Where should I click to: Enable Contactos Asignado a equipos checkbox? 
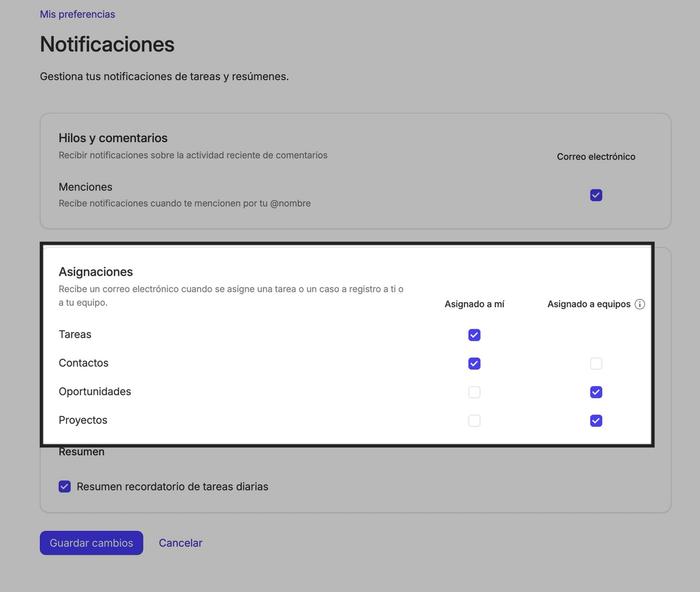[x=596, y=363]
